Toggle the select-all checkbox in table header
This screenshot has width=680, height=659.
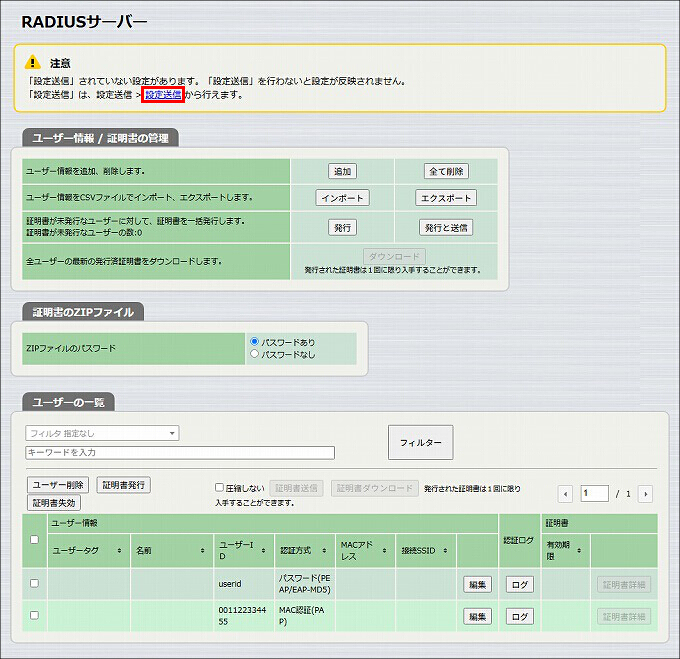point(34,539)
